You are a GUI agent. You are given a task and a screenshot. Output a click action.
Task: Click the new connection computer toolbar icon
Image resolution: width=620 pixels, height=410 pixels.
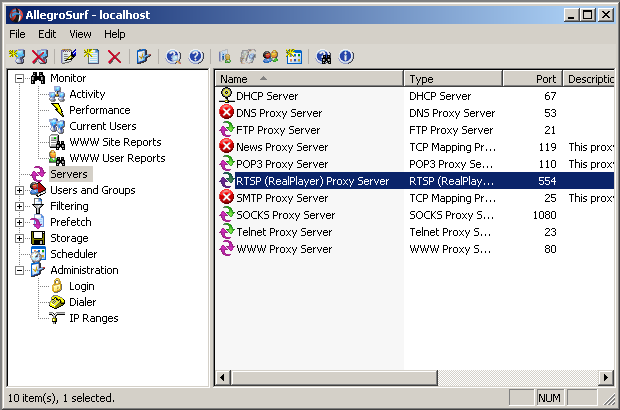point(17,57)
